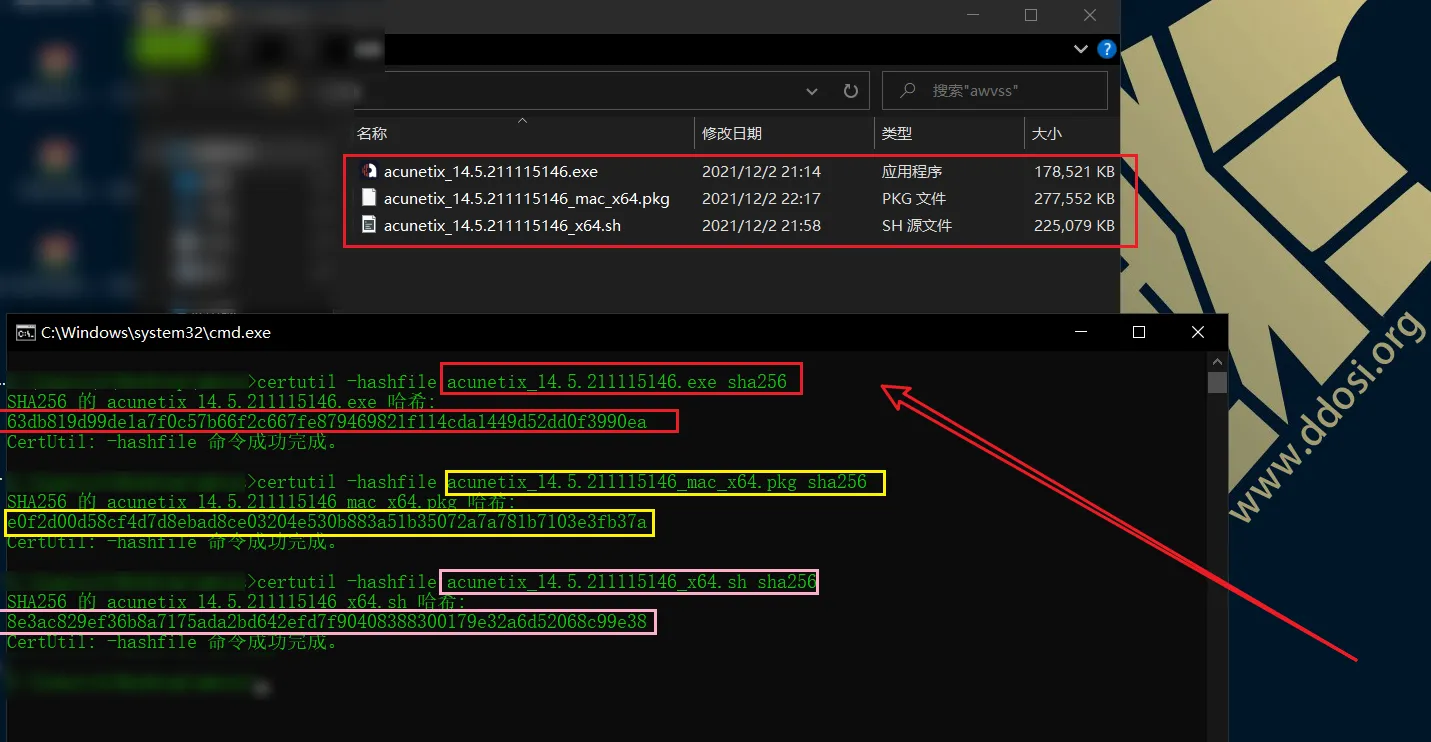This screenshot has width=1431, height=742.
Task: Minimize the Explorer window
Action: [972, 15]
